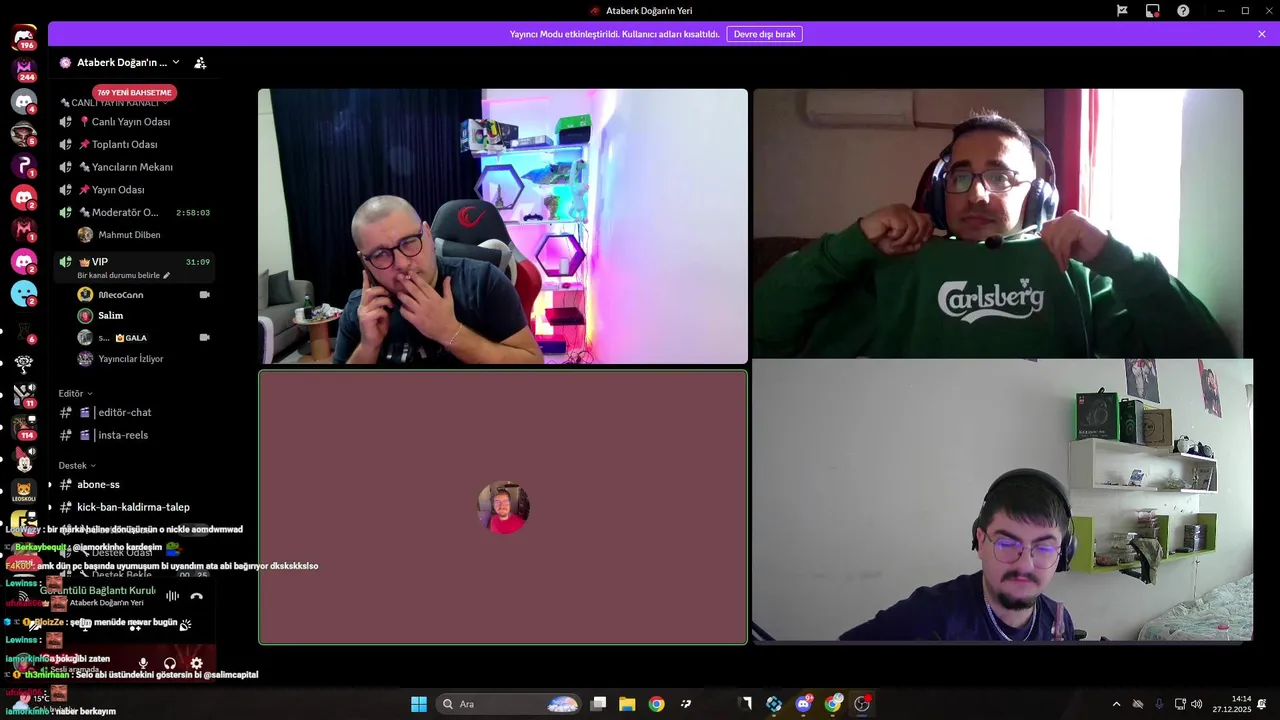The image size is (1280, 720).
Task: Open server with the 196 notification badge
Action: pos(24,38)
